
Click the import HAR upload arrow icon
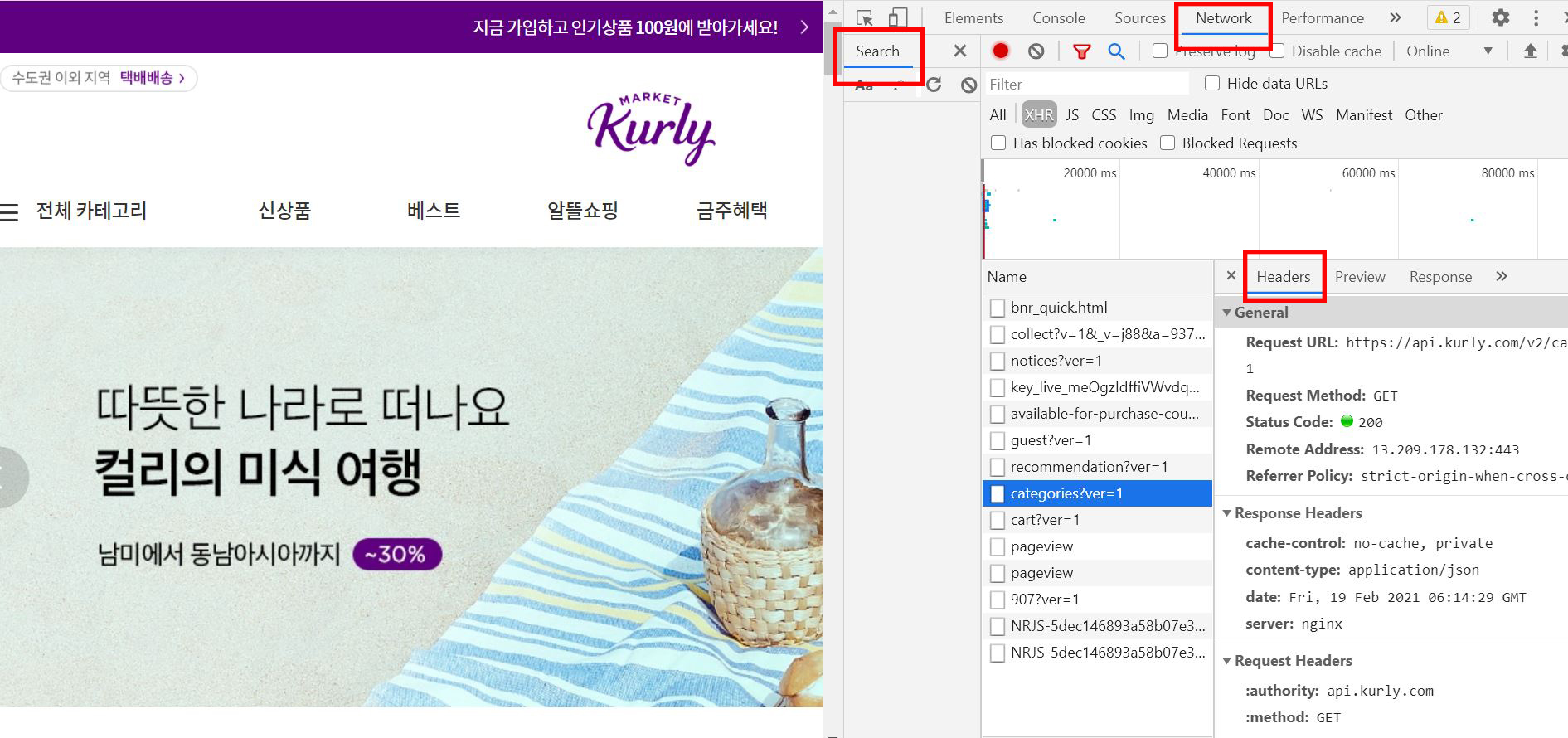click(1531, 51)
